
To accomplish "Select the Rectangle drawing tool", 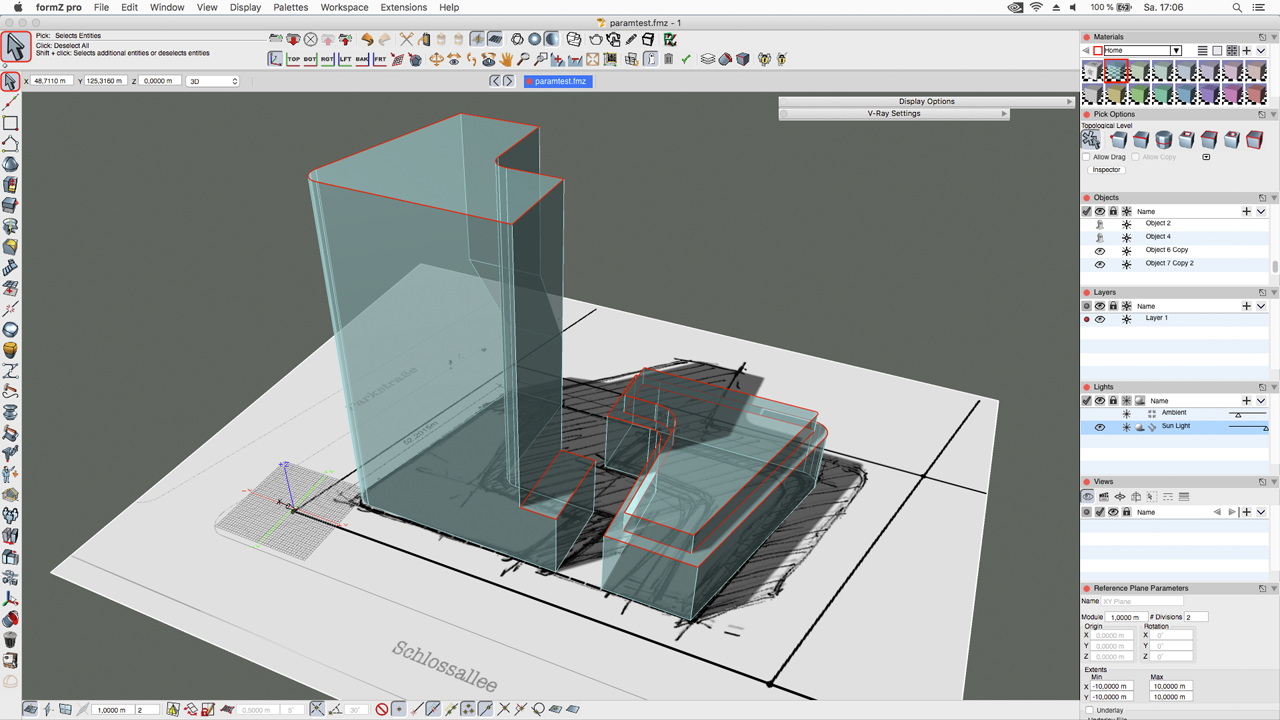I will pos(10,123).
